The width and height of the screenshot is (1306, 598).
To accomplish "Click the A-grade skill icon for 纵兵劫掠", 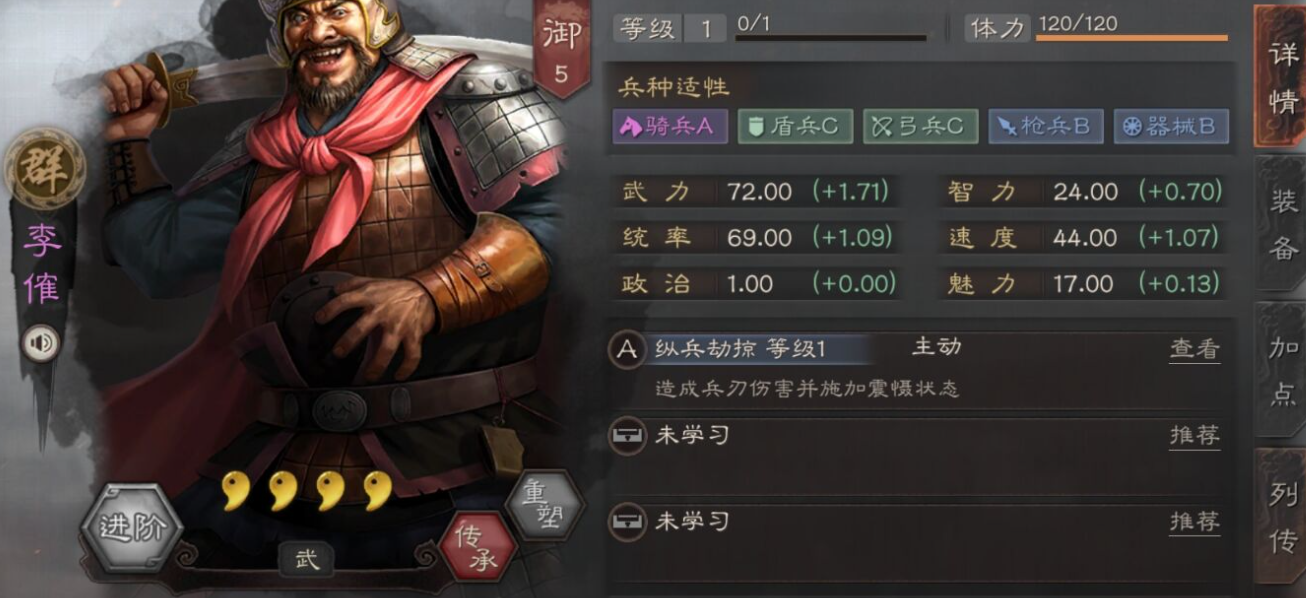I will [628, 349].
